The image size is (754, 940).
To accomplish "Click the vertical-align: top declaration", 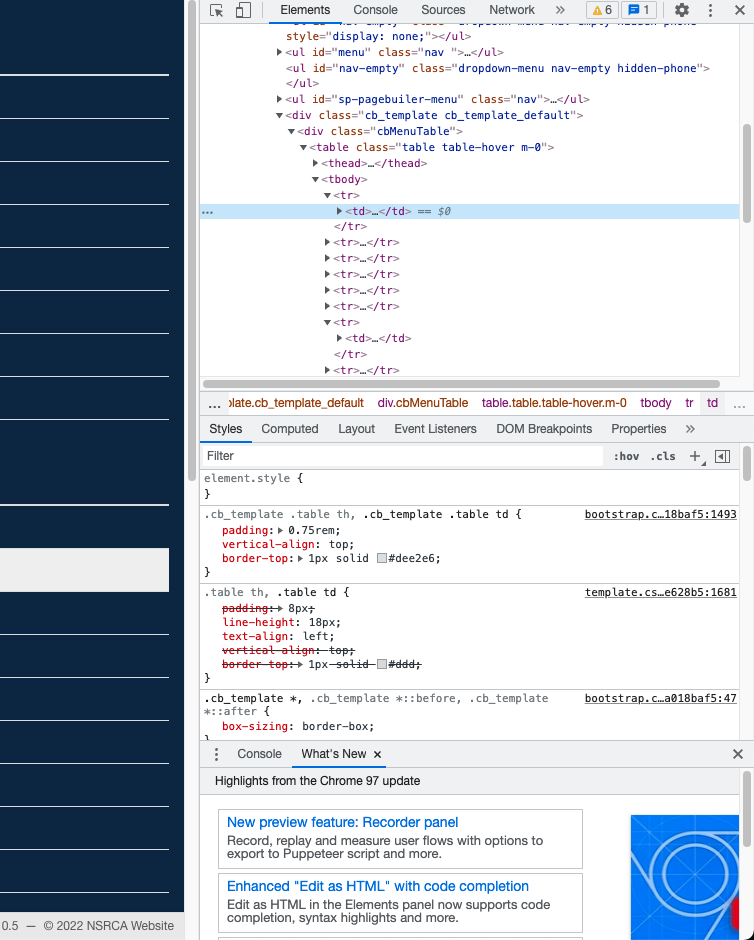I will (288, 544).
